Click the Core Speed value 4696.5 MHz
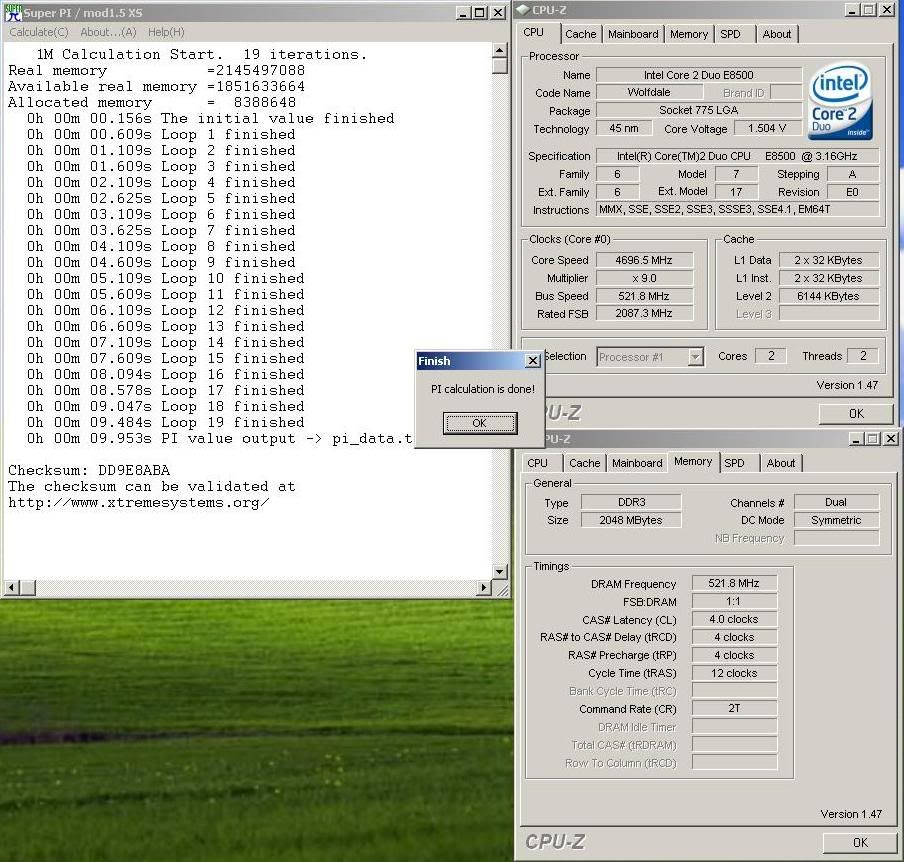Viewport: 904px width, 862px height. [x=644, y=260]
